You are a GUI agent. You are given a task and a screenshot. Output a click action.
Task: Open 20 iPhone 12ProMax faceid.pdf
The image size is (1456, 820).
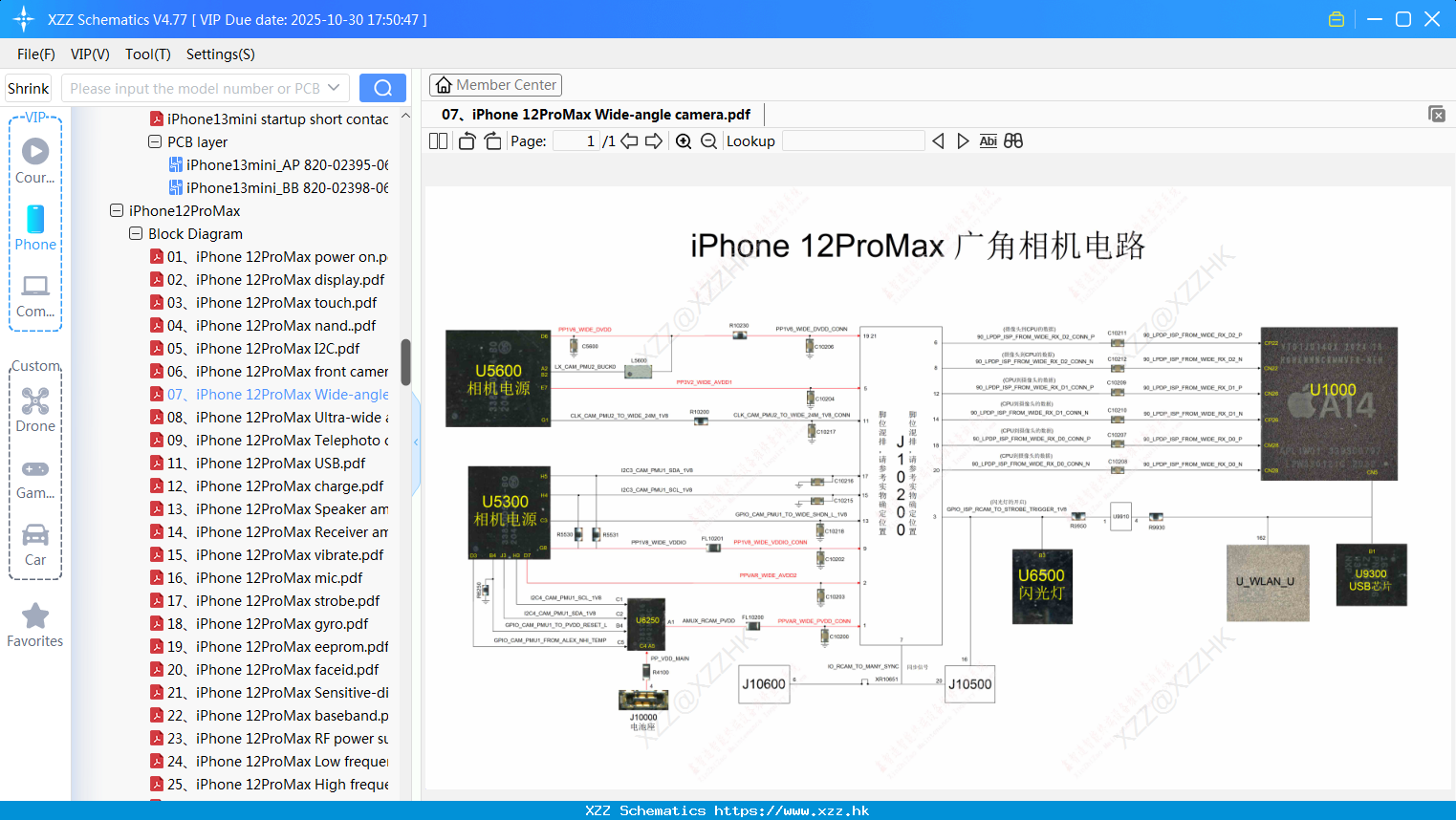tap(265, 669)
